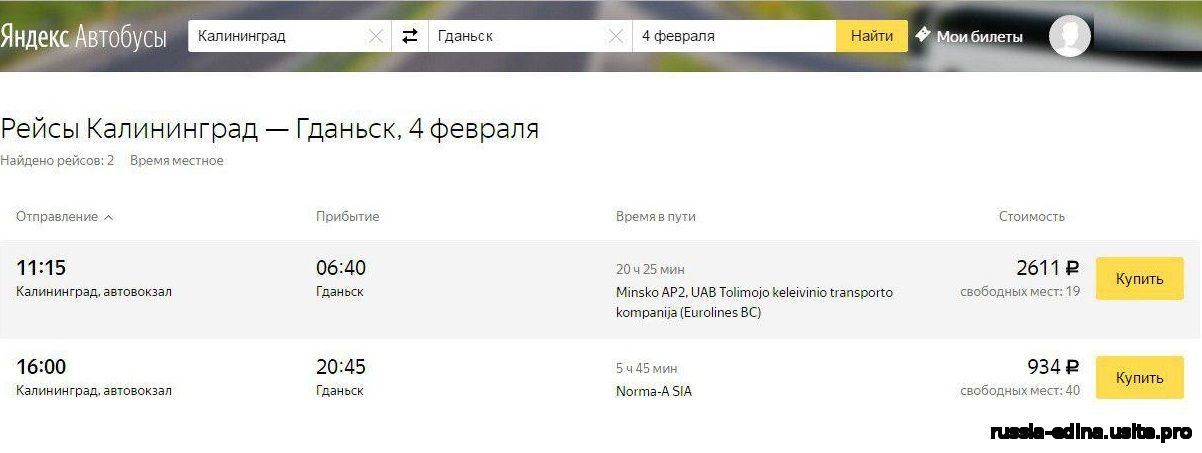This screenshot has width=1202, height=453.
Task: Click the 20:45 arrival time
Action: pyautogui.click(x=341, y=367)
